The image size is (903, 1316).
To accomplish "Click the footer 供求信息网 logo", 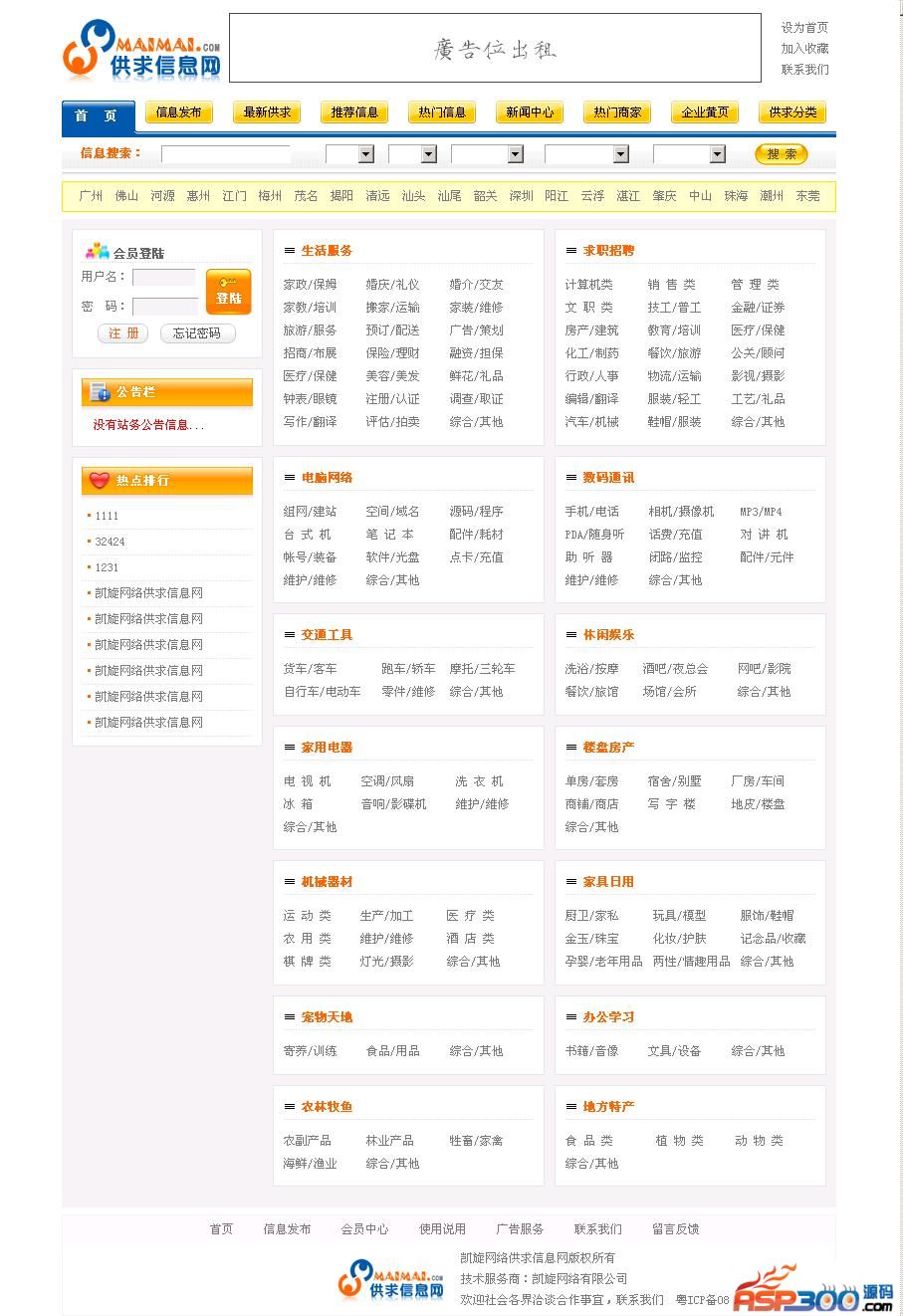I will (x=391, y=1279).
